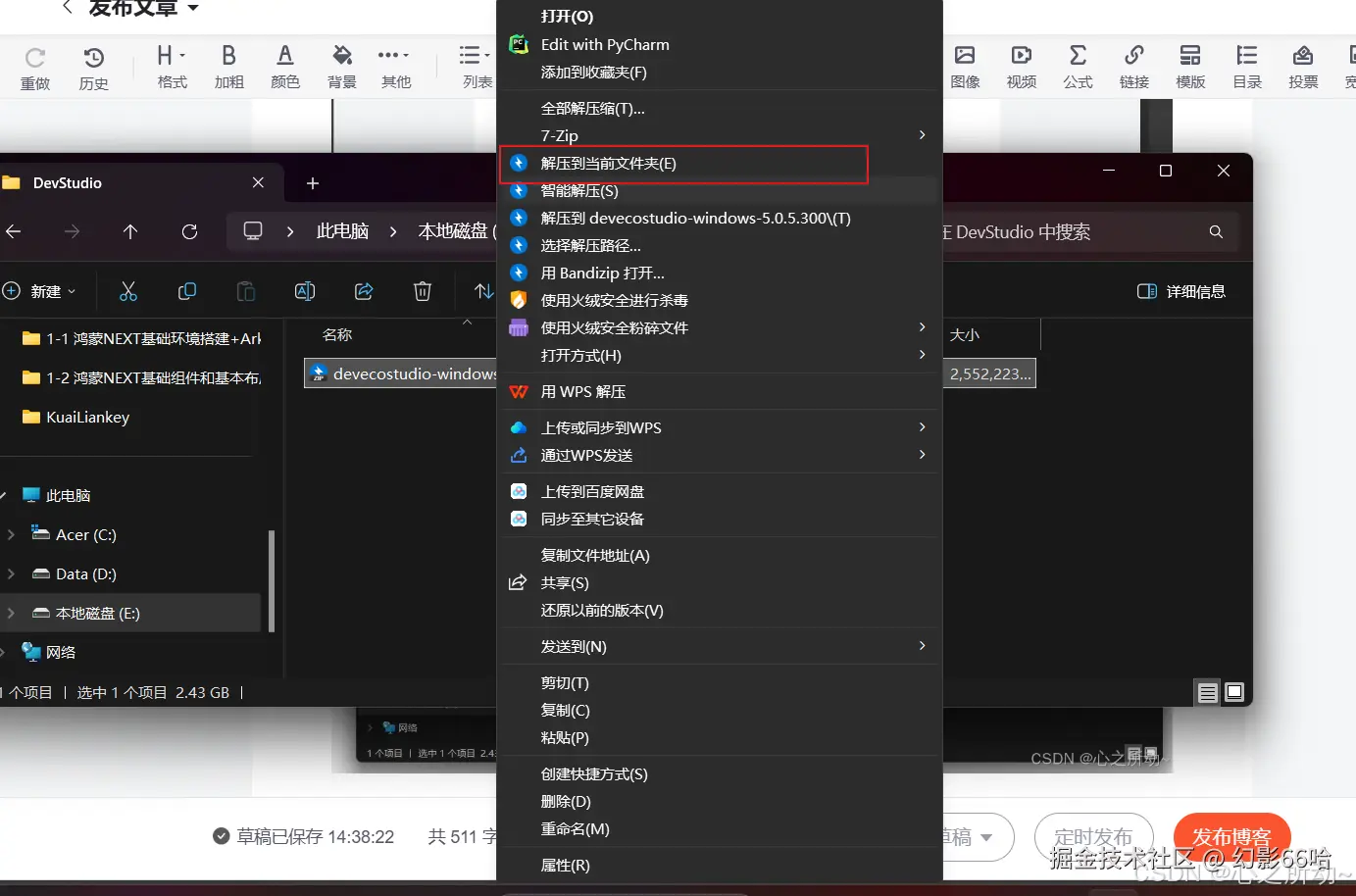Click the redo (重做) icon in editor
1356x896 pixels.
pyautogui.click(x=35, y=58)
